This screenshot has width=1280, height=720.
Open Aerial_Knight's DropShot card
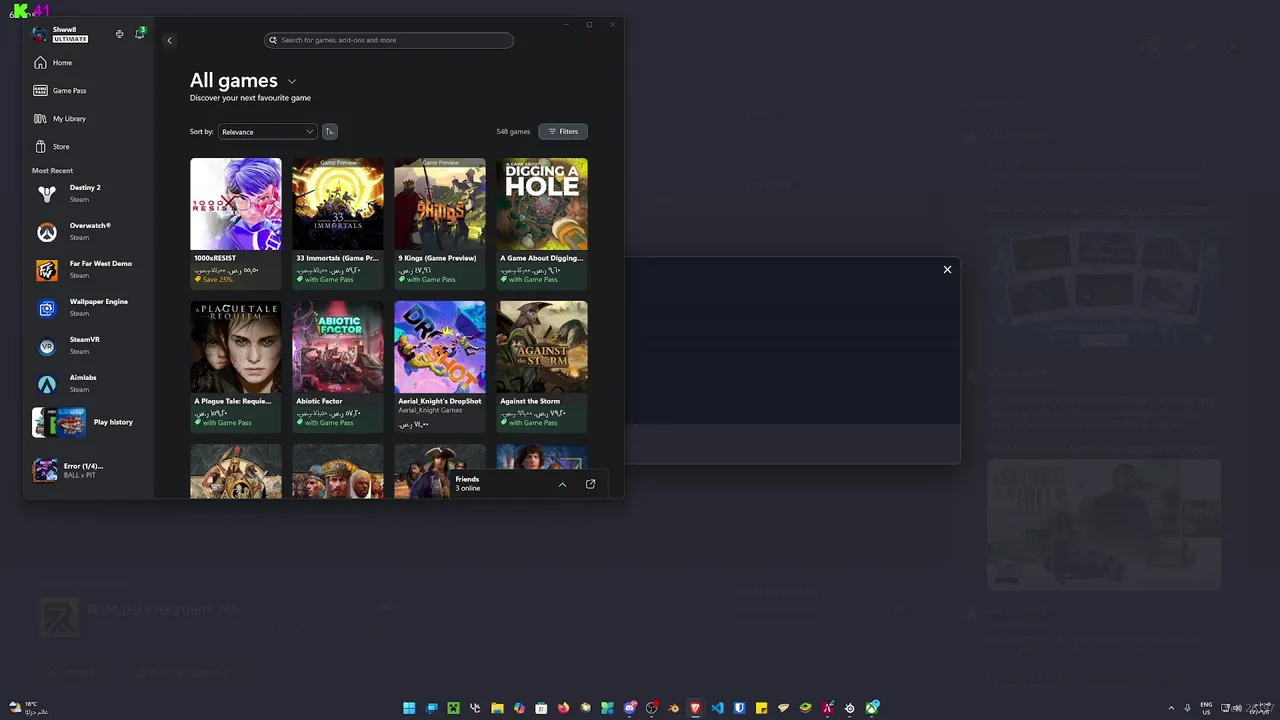point(440,366)
